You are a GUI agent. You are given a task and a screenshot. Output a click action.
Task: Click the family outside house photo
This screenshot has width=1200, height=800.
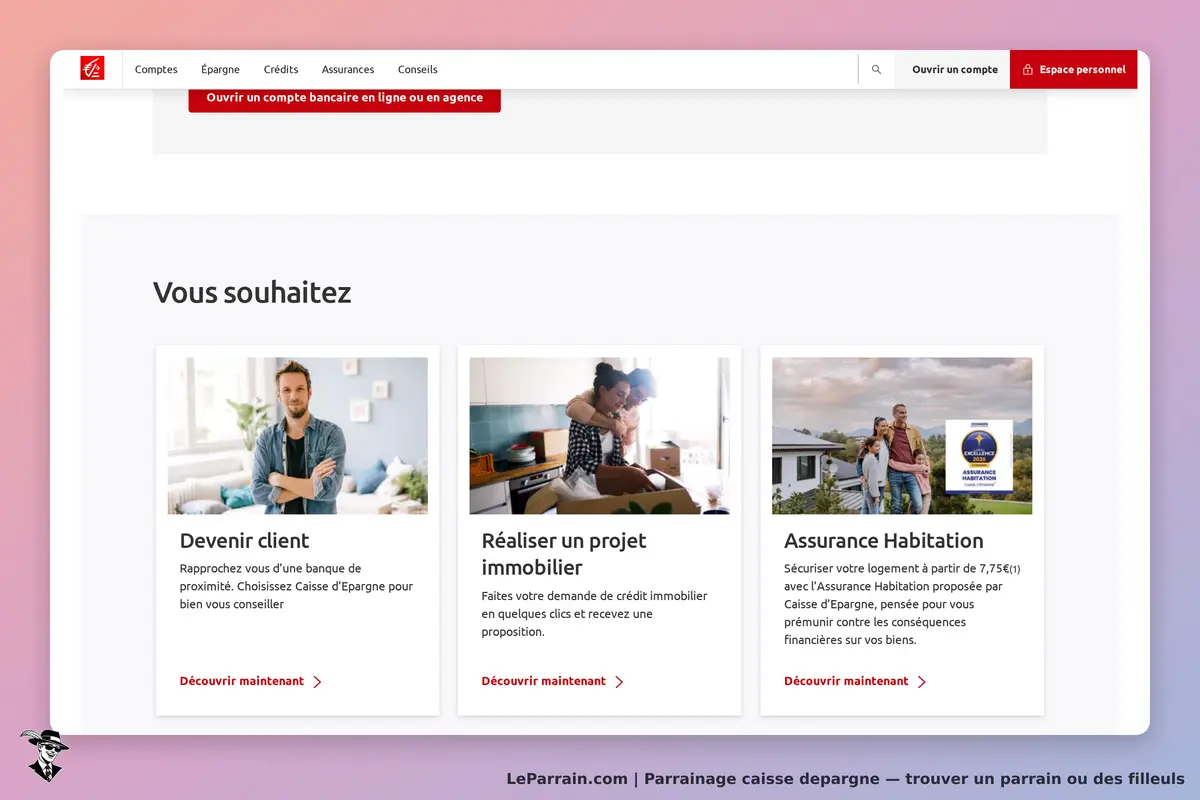(x=902, y=436)
